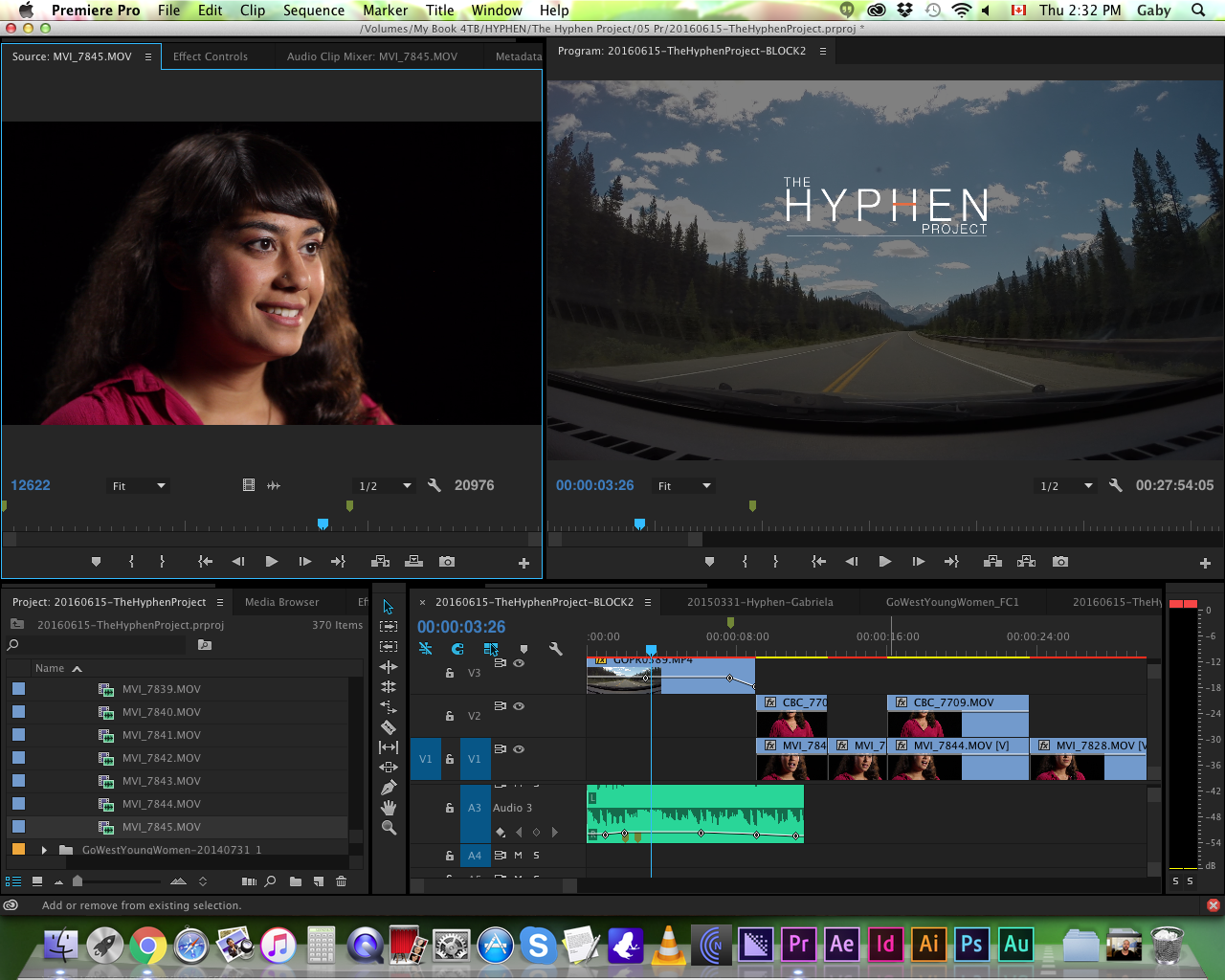1225x980 pixels.
Task: Open Program monitor Fit zoom dropdown
Action: click(x=683, y=486)
